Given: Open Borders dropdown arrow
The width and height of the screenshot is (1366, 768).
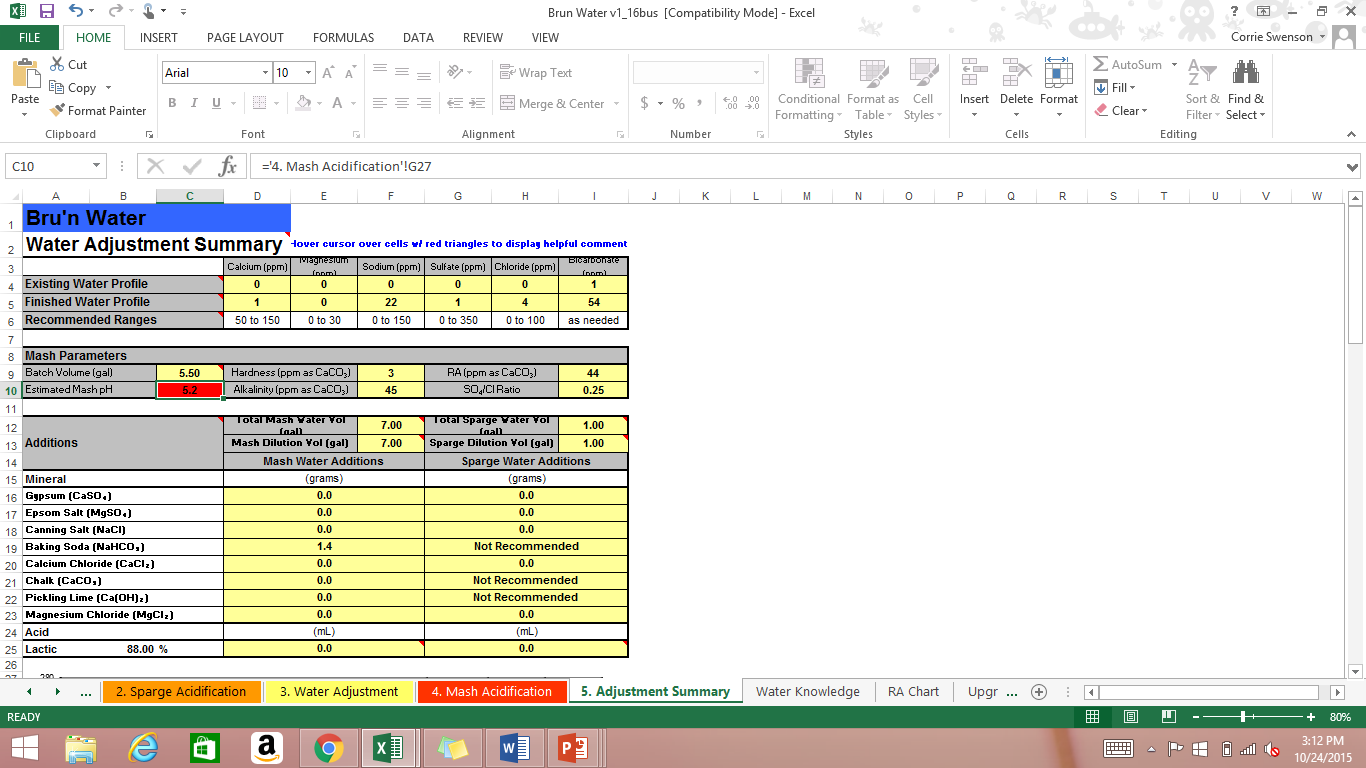Looking at the screenshot, I should pos(277,103).
